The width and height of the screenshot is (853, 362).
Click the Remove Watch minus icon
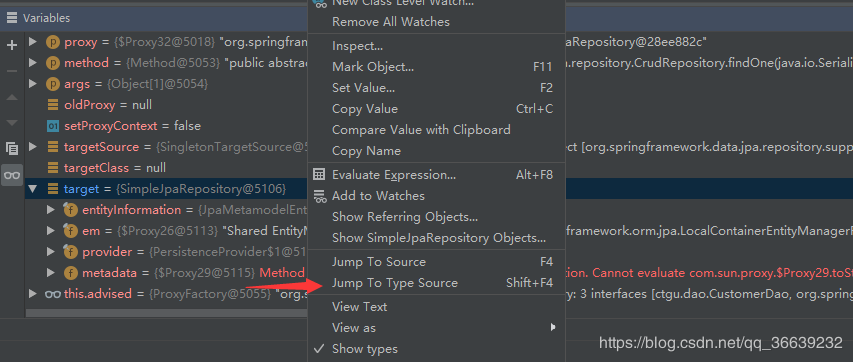pos(12,71)
